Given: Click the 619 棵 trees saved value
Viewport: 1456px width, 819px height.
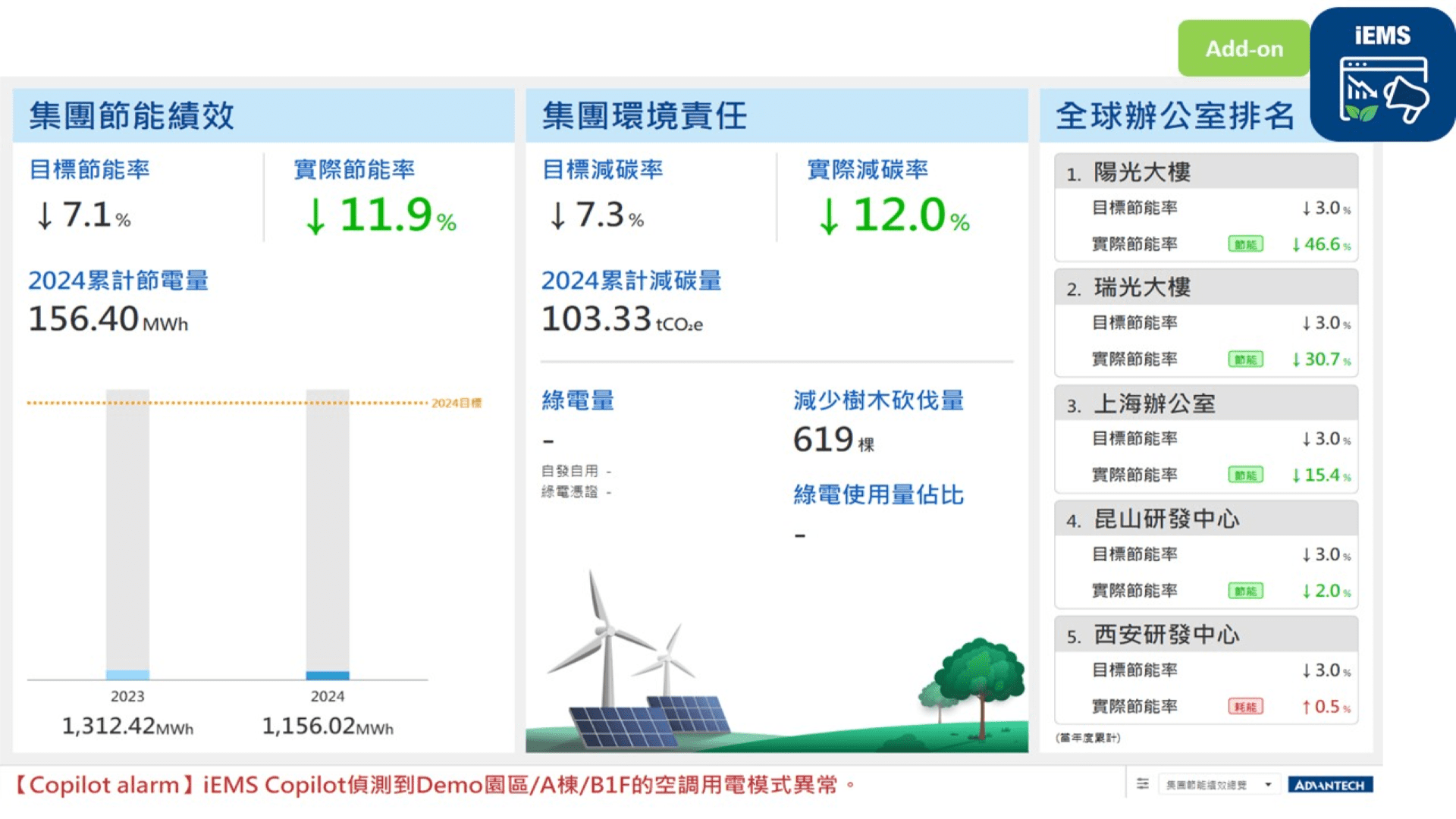Looking at the screenshot, I should 833,441.
